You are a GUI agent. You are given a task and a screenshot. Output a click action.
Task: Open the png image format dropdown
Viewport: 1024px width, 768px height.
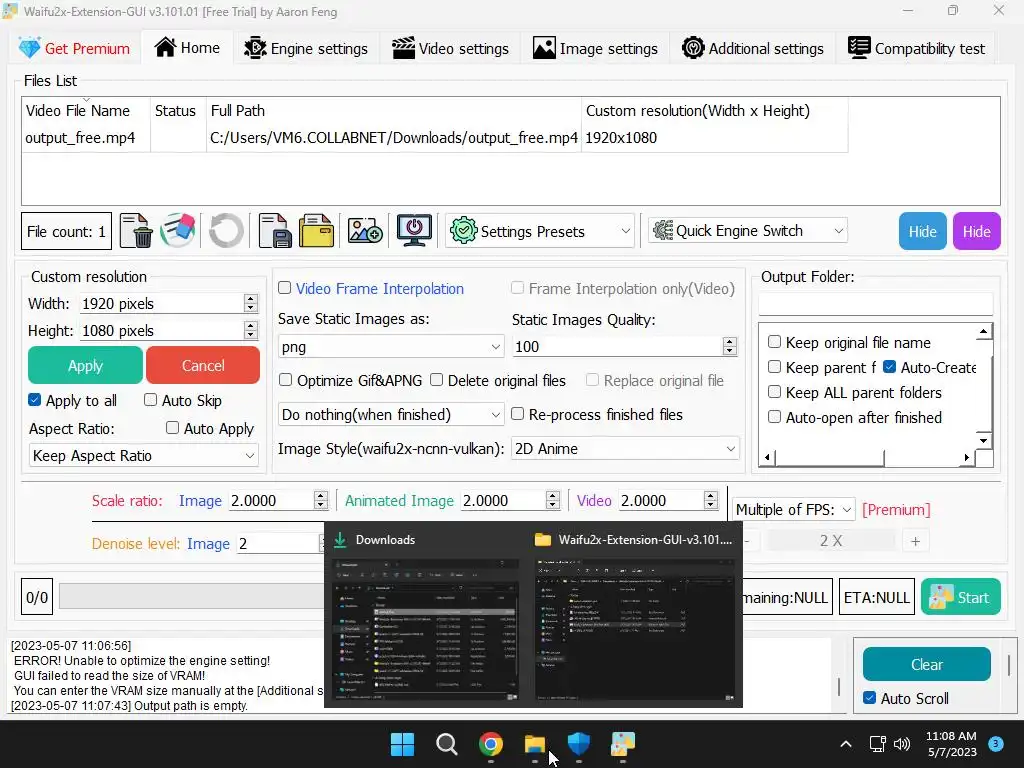pos(391,347)
